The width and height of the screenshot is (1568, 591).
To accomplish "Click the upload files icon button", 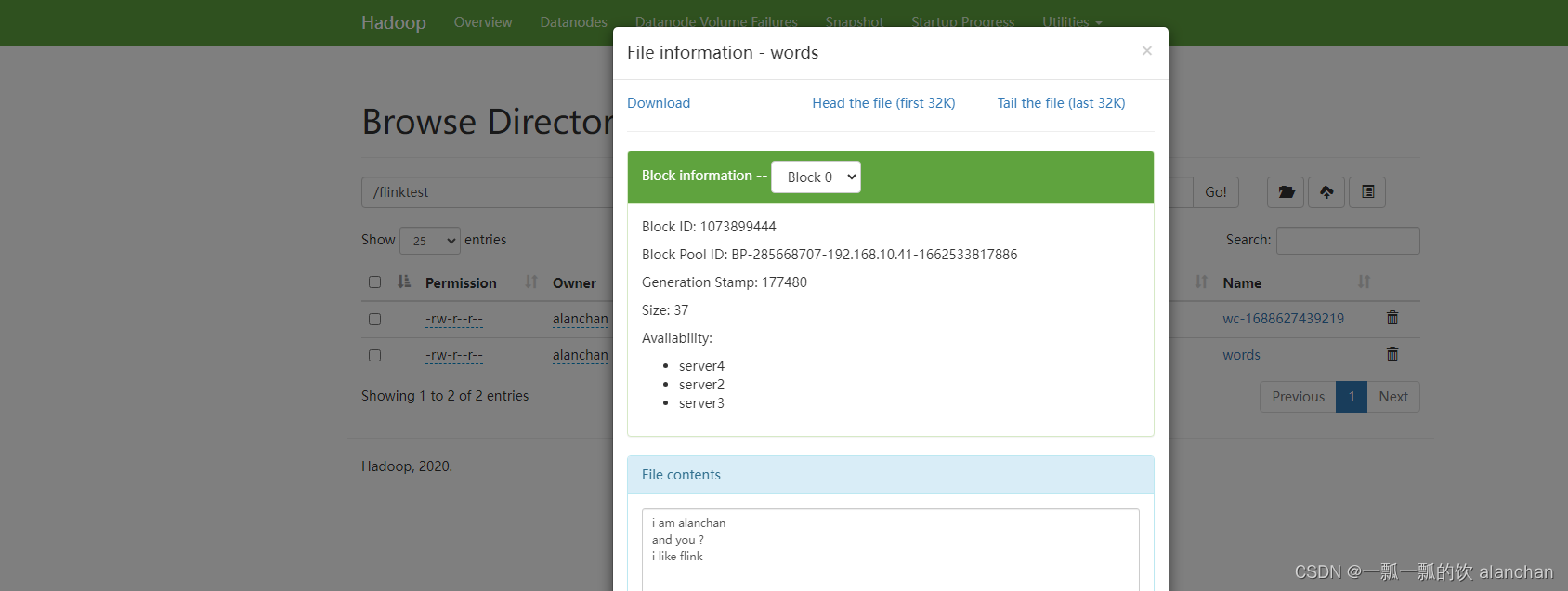I will point(1326,192).
